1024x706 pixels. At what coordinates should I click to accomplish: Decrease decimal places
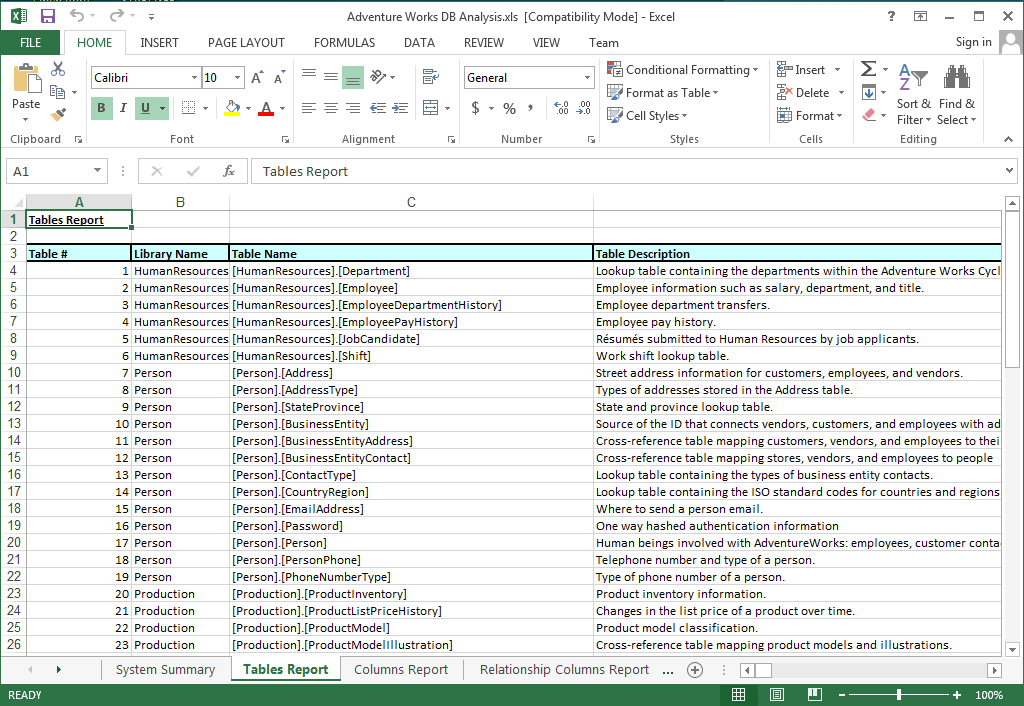click(583, 108)
